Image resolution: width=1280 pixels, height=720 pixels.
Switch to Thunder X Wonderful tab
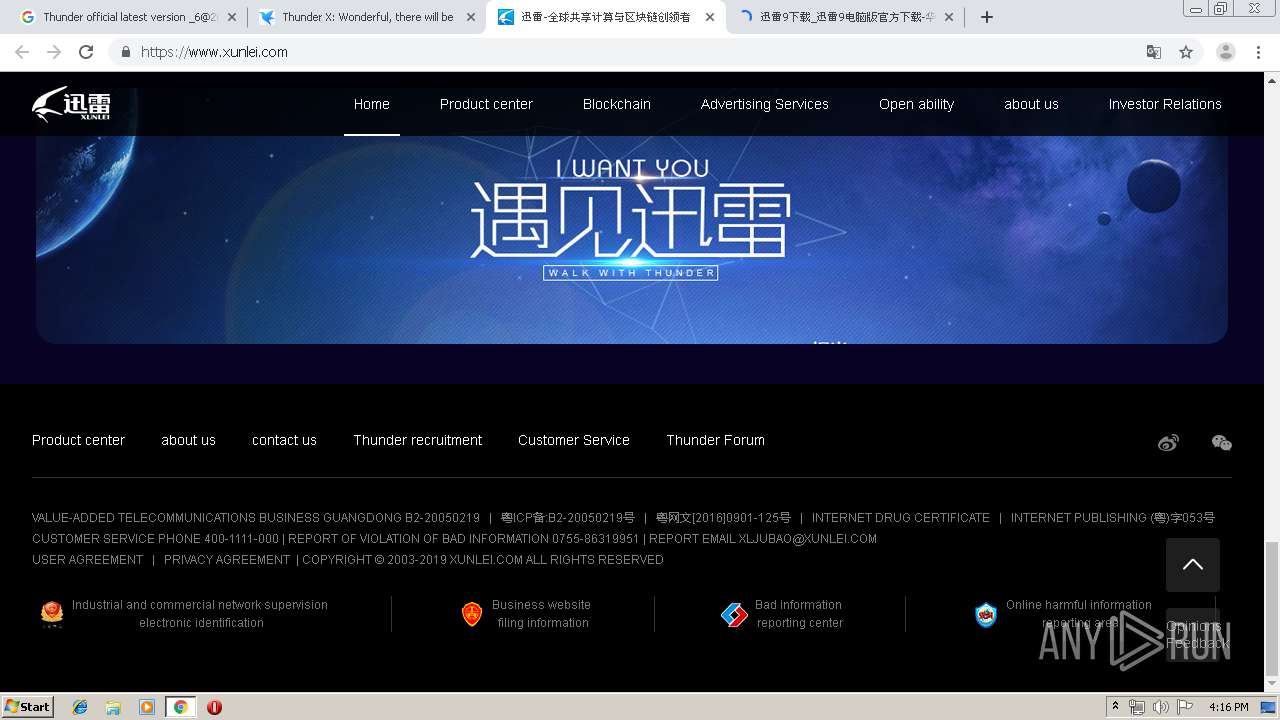click(366, 17)
